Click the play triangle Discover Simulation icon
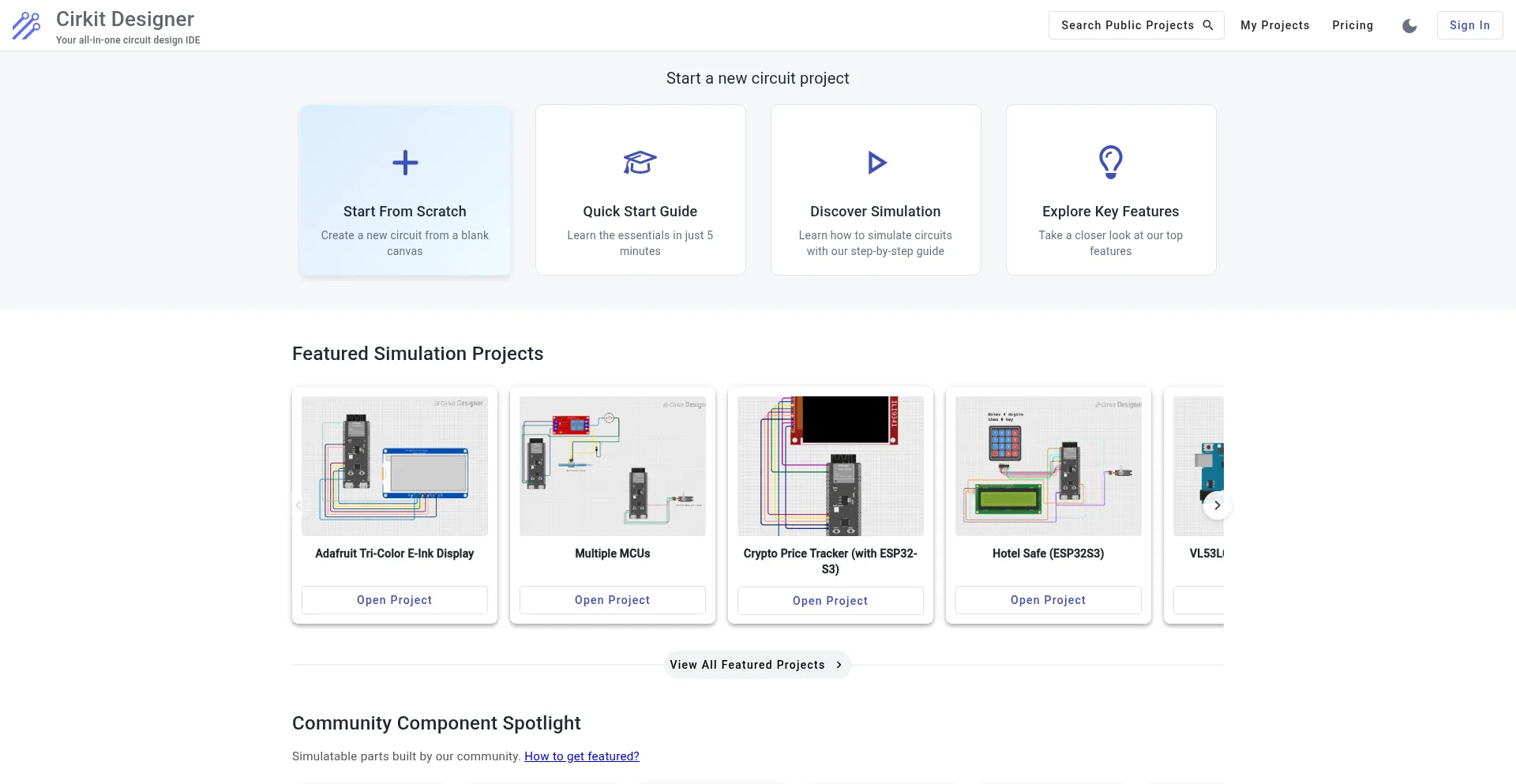The image size is (1516, 784). tap(876, 163)
